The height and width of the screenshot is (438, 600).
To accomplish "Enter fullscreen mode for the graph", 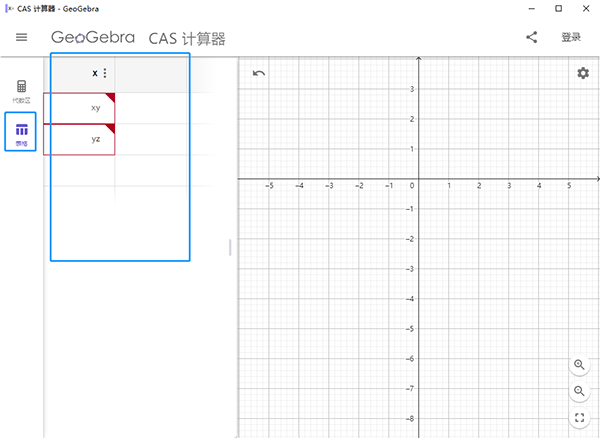I will tap(580, 418).
